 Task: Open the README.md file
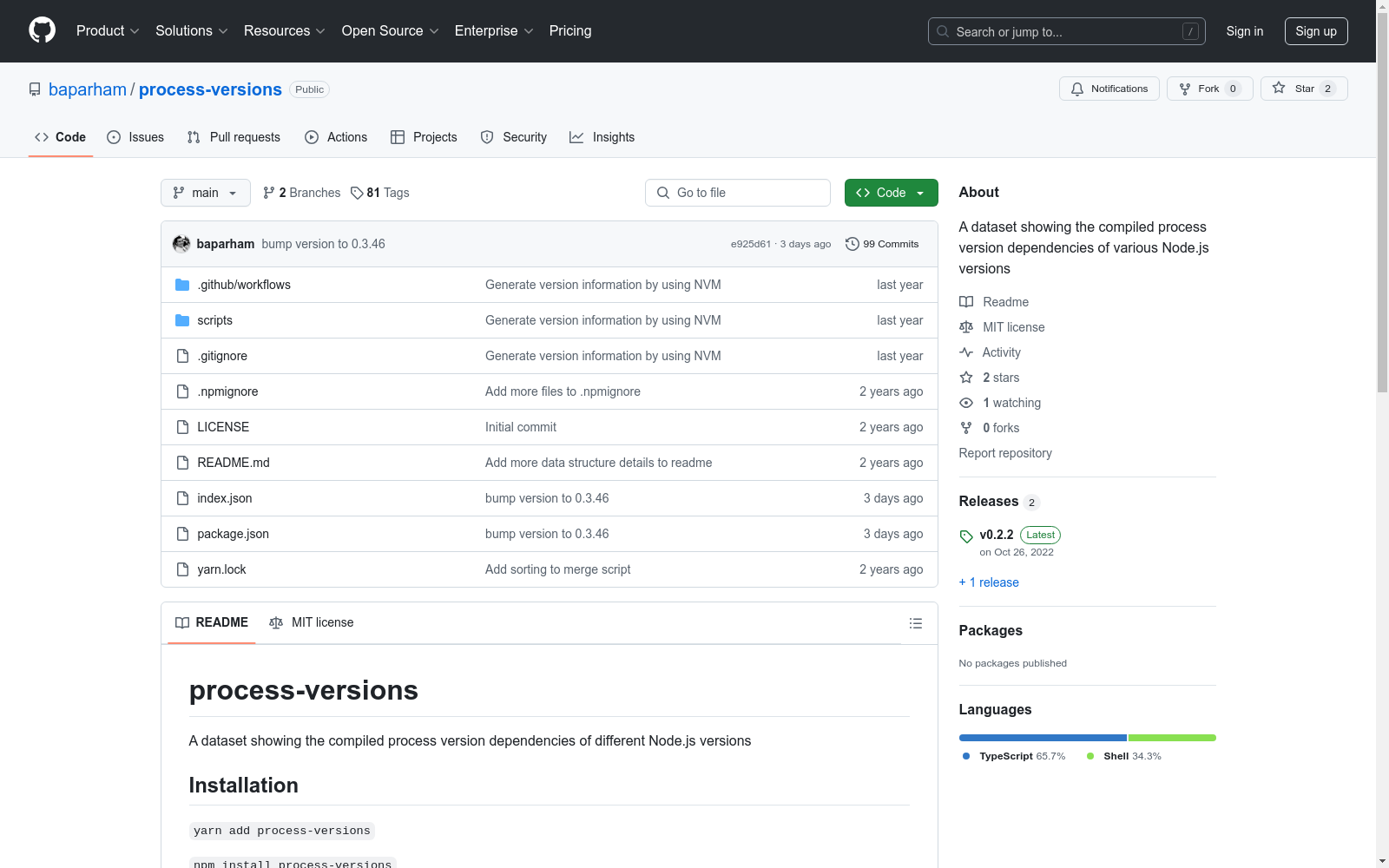tap(234, 463)
